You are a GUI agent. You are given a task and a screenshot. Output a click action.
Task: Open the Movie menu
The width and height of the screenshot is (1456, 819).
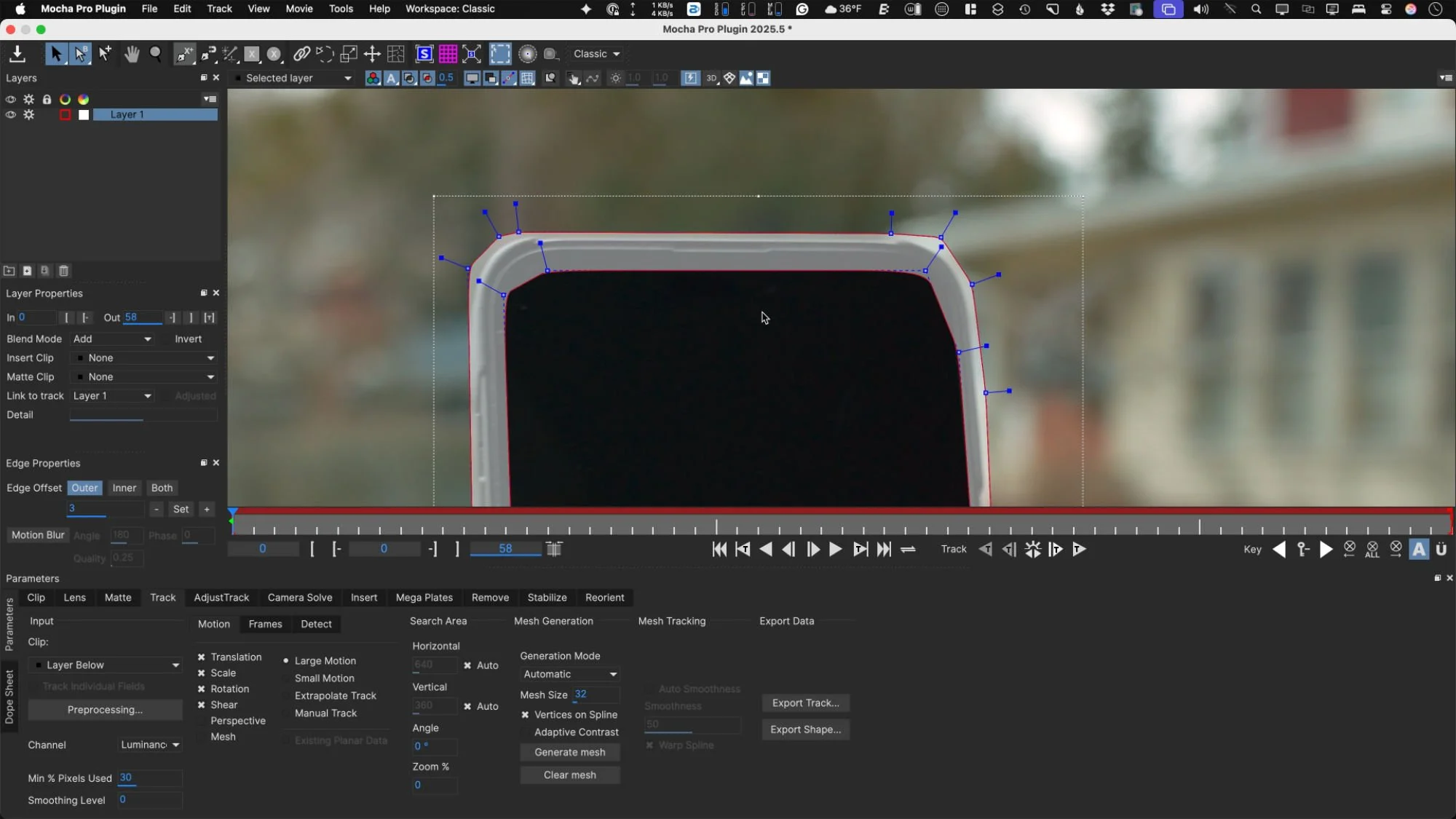click(x=298, y=9)
